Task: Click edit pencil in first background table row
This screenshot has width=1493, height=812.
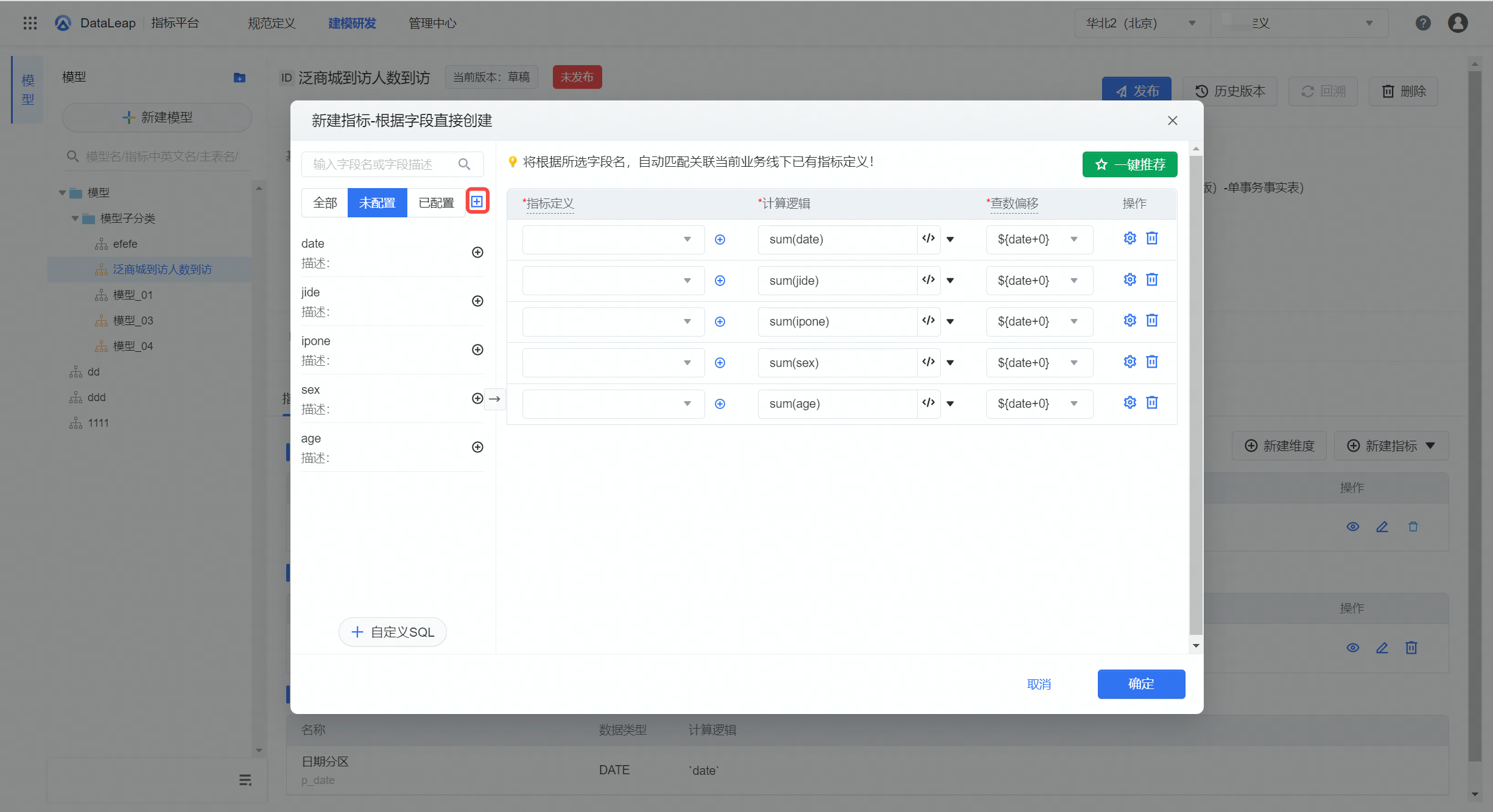Action: click(1382, 527)
